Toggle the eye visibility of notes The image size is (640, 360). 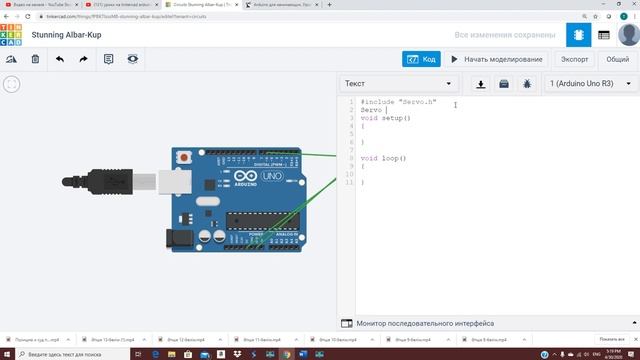click(x=133, y=59)
